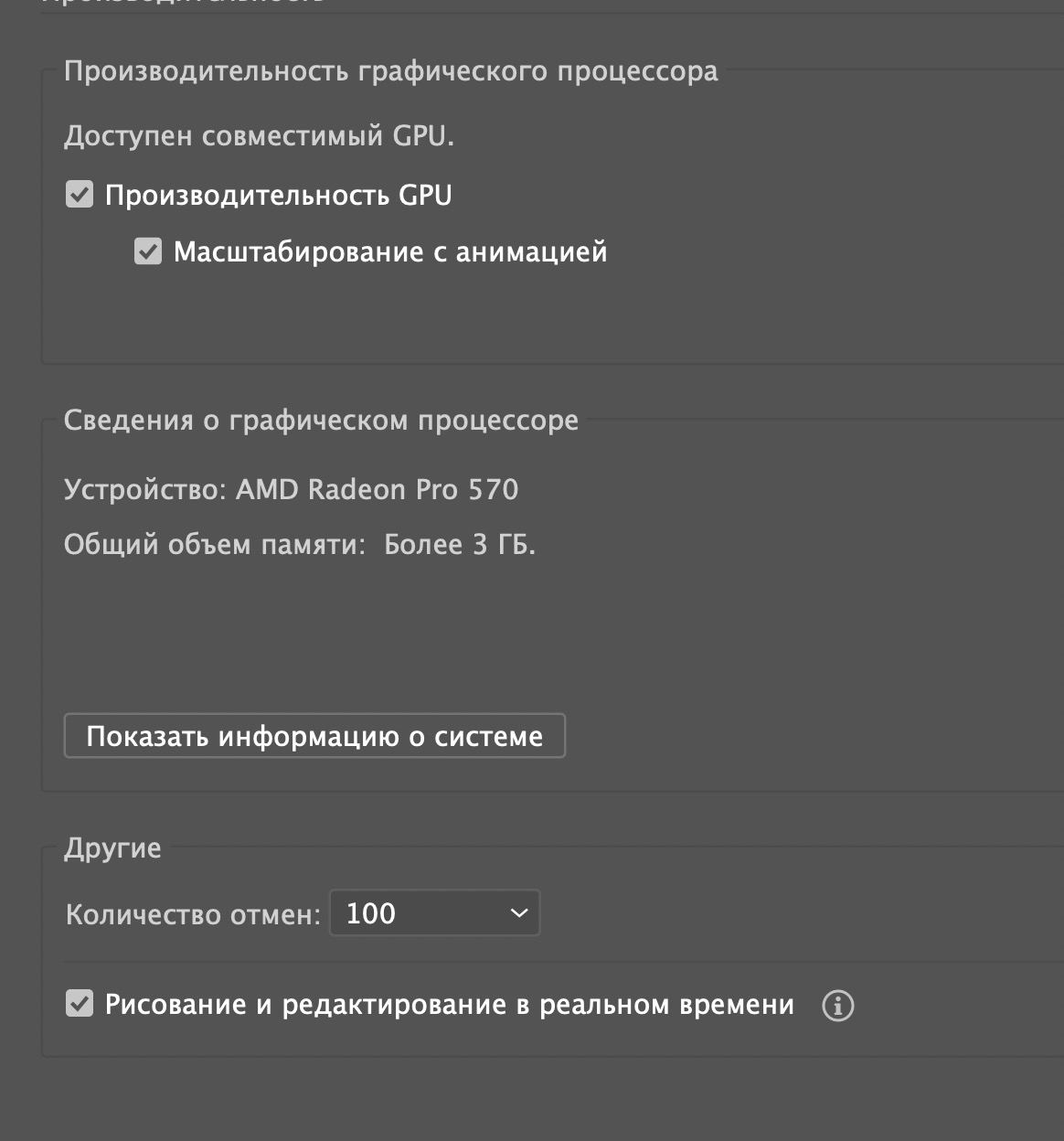The image size is (1064, 1141).
Task: Click the Доступен совместимый GPU status text
Action: click(x=259, y=135)
